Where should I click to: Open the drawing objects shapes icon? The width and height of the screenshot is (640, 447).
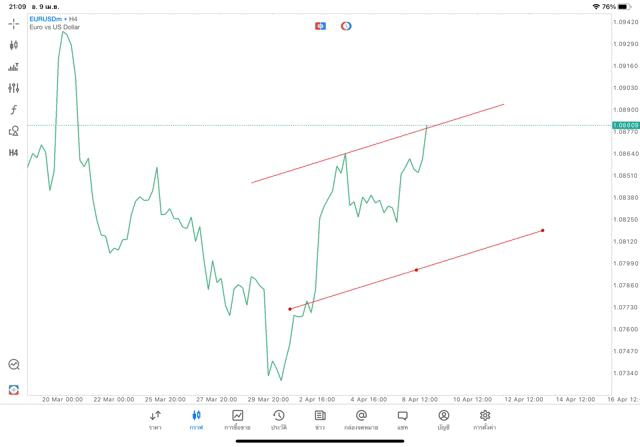coord(13,130)
